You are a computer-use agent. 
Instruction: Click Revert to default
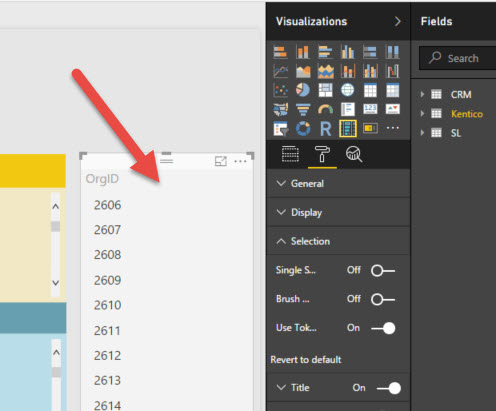pyautogui.click(x=306, y=360)
